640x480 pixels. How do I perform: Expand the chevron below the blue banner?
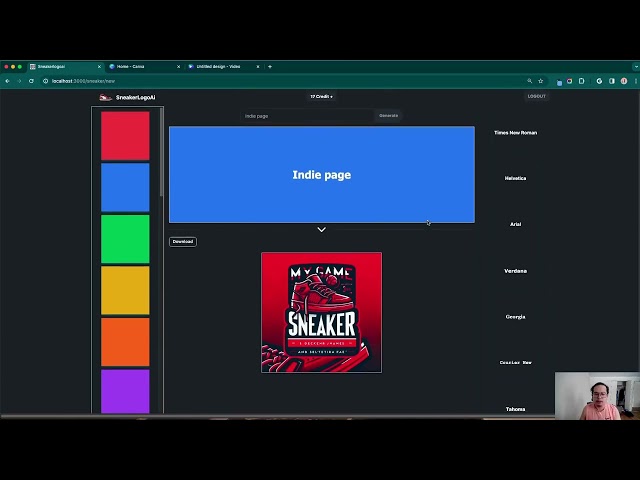[322, 230]
